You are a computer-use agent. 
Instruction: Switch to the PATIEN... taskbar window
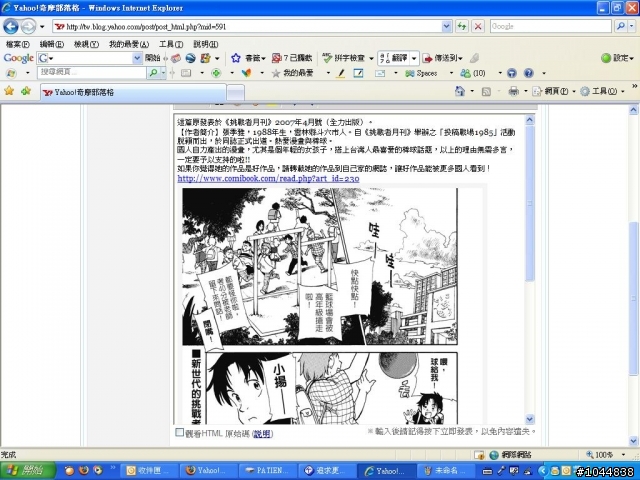(x=269, y=471)
